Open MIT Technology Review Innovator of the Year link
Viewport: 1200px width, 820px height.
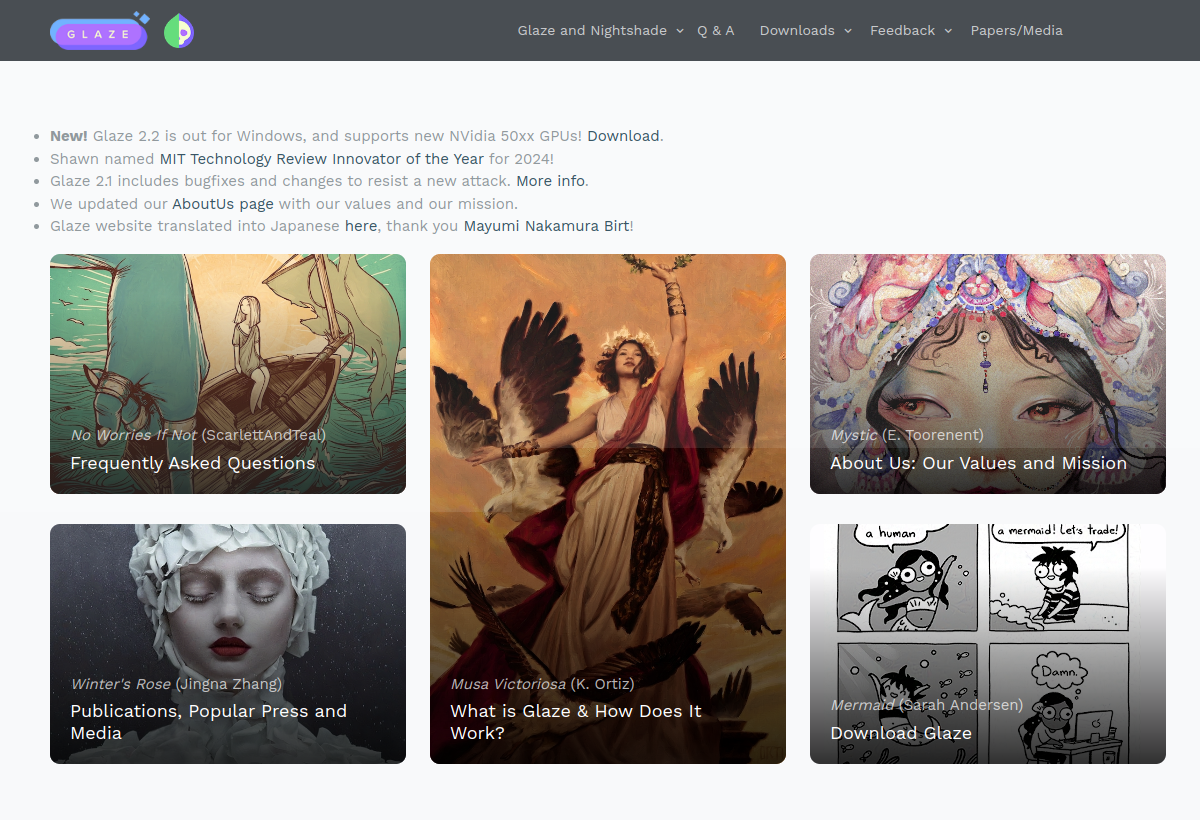(322, 159)
